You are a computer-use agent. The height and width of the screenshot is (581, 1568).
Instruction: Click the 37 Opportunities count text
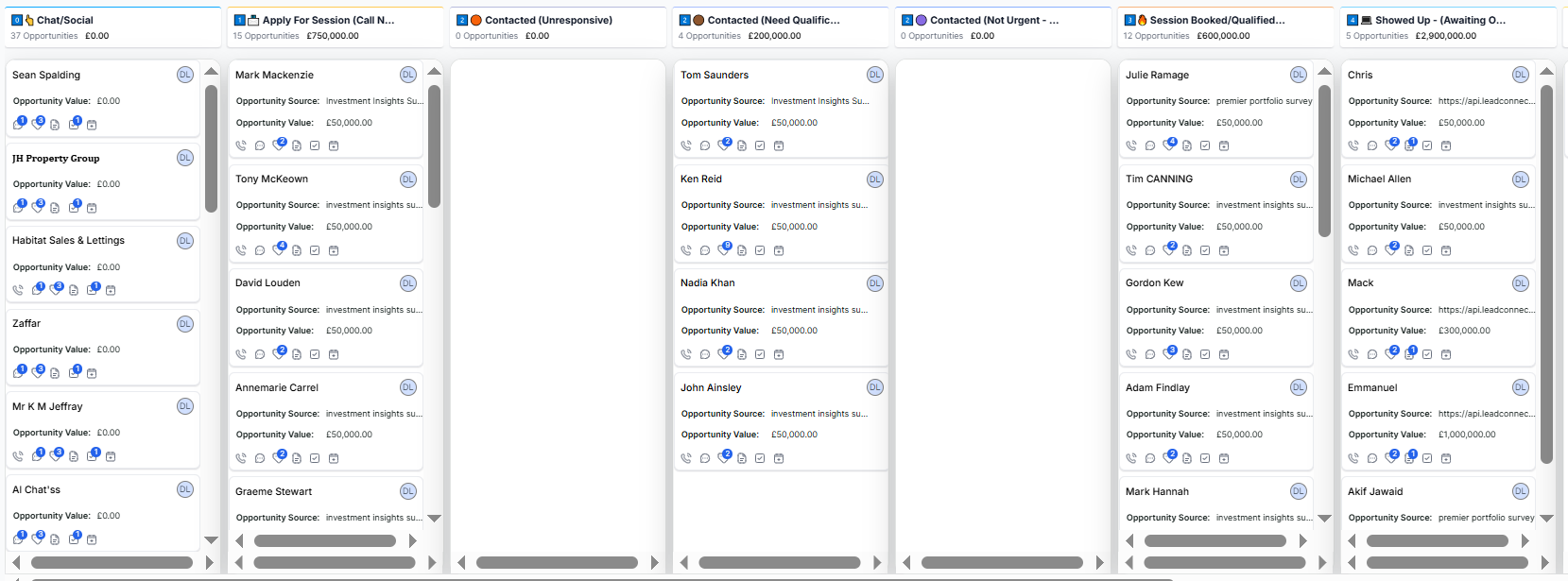pos(44,36)
